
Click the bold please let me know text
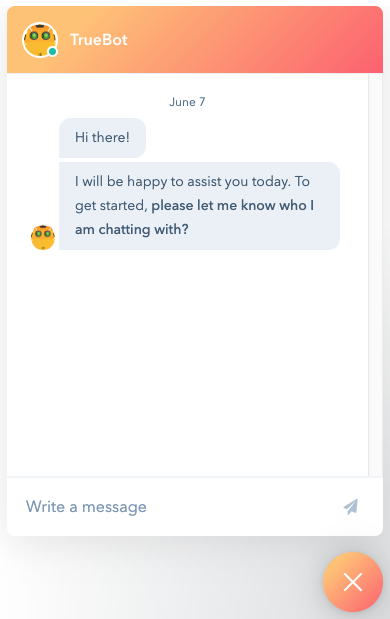click(232, 205)
